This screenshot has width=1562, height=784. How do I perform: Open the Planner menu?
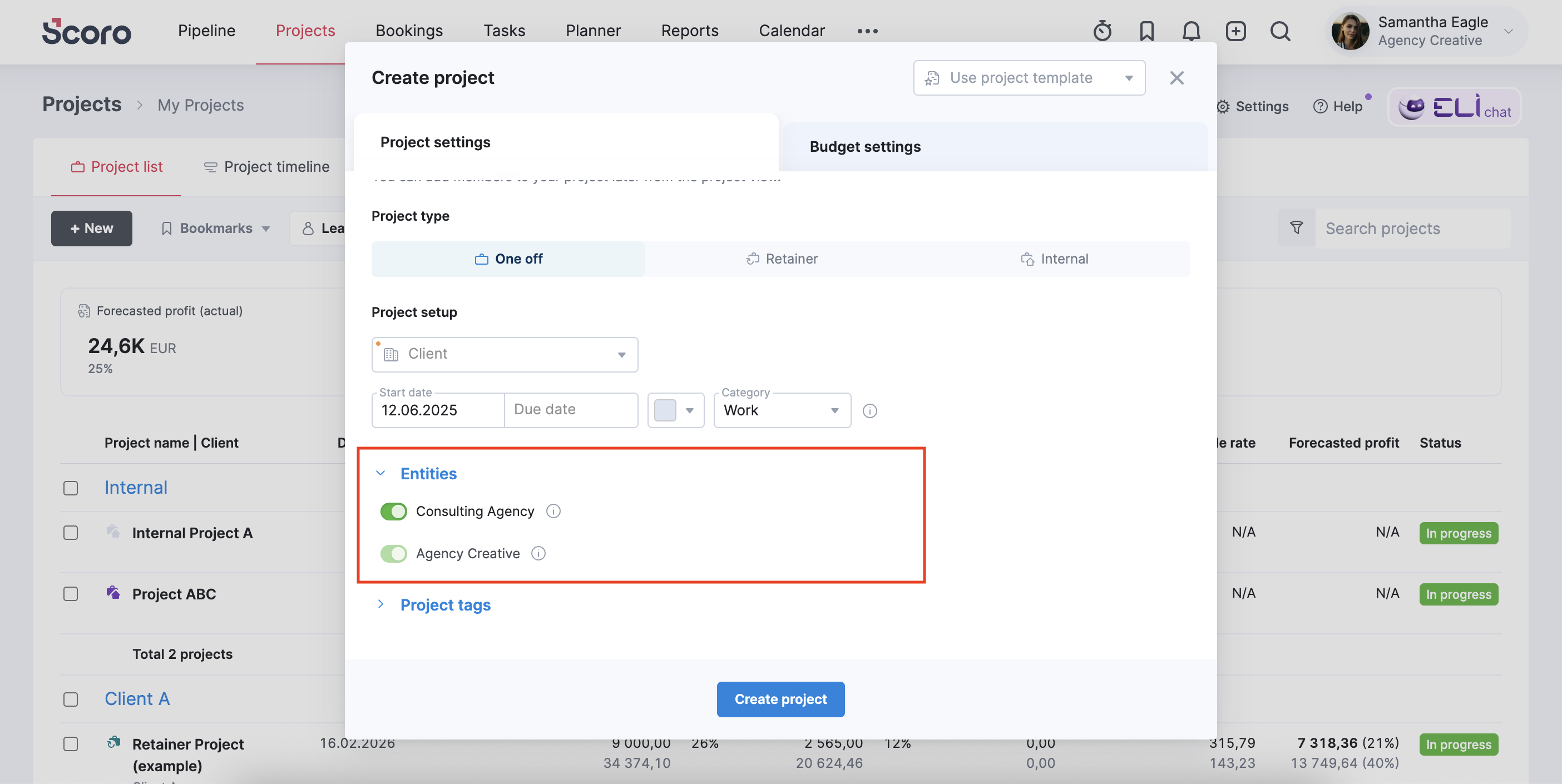coord(592,30)
